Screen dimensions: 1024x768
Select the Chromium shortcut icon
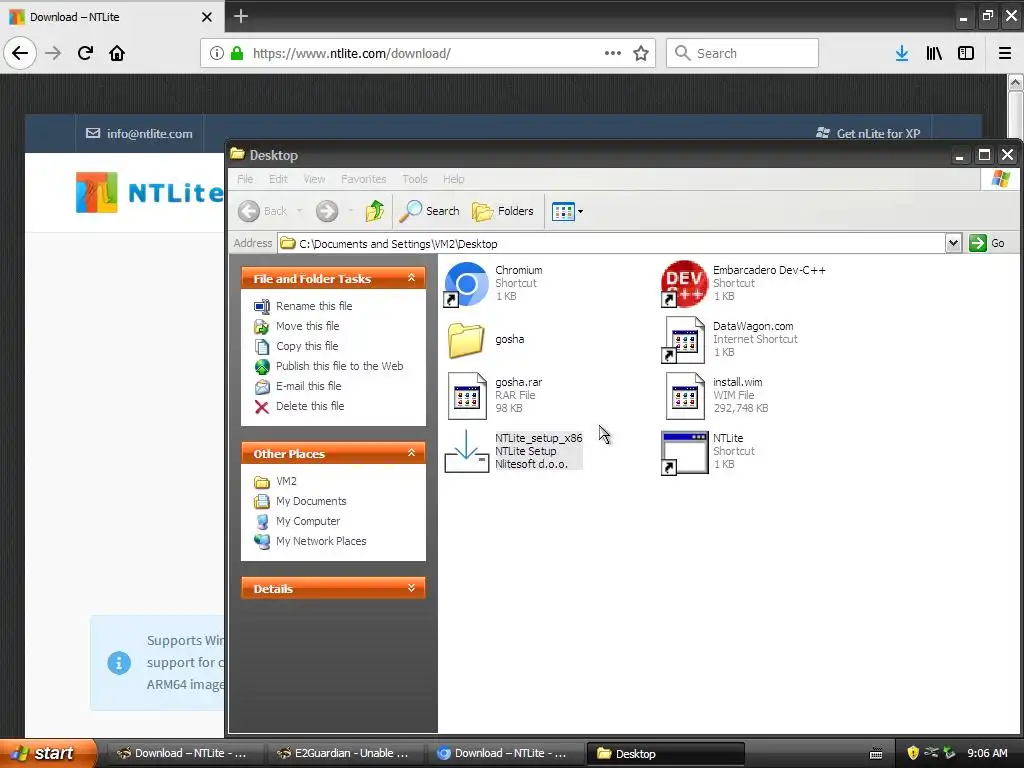pyautogui.click(x=466, y=284)
